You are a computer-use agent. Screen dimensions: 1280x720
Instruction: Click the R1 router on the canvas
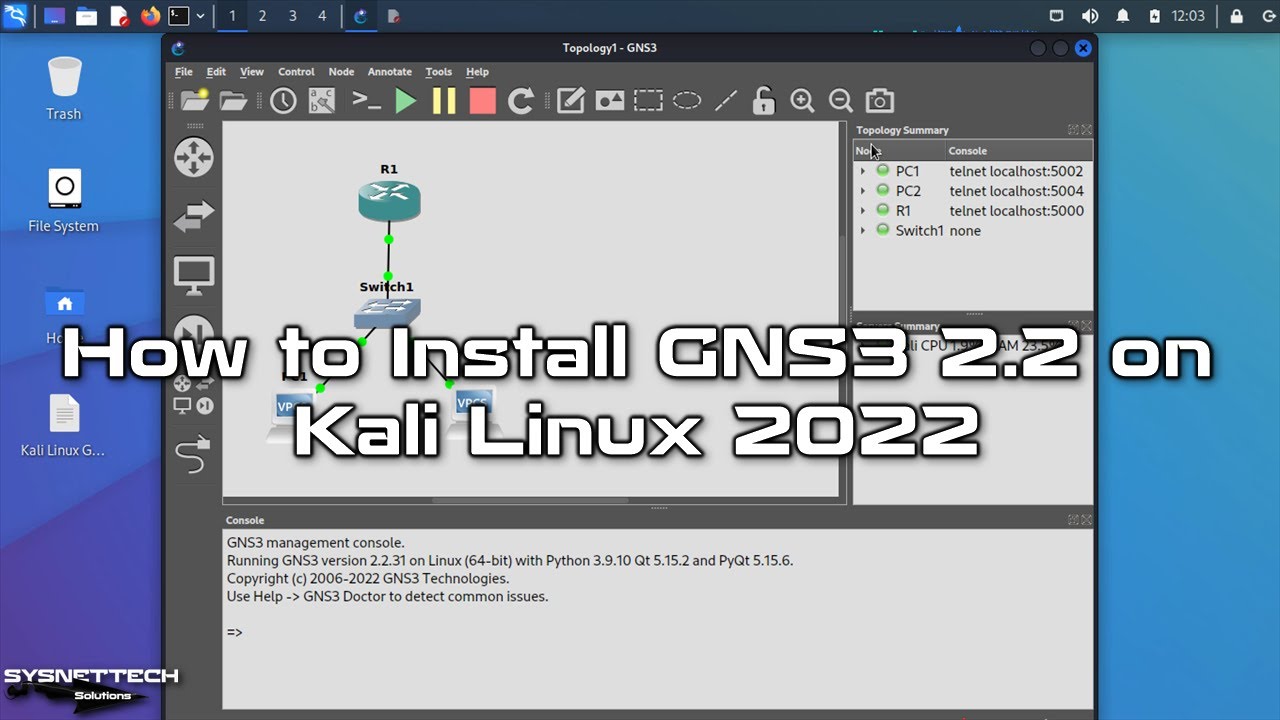point(389,201)
